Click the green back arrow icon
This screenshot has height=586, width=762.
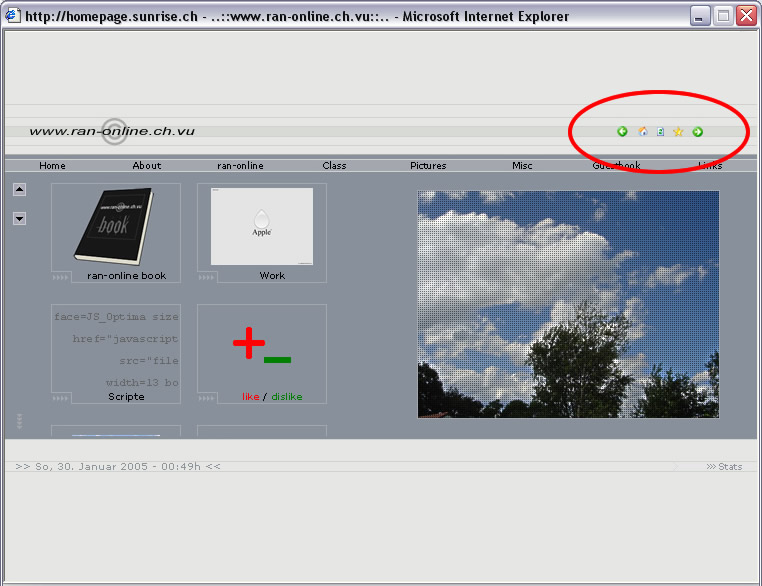point(622,132)
